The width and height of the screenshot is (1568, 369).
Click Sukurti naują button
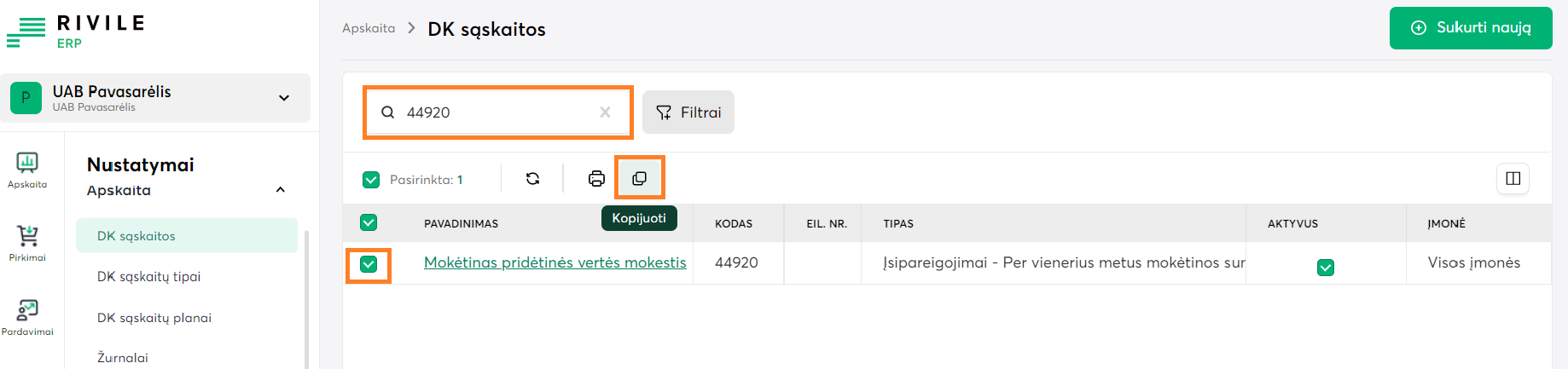click(x=1471, y=28)
